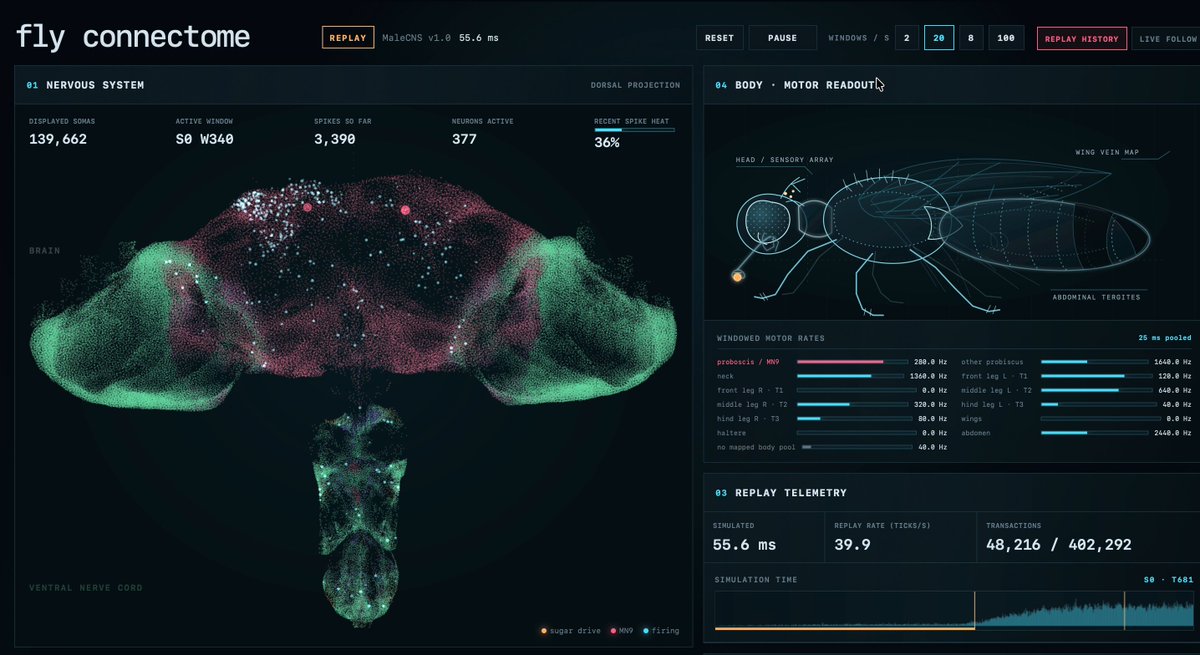This screenshot has height=655, width=1200.
Task: Click the replay rate value 39.9
Action: [x=852, y=545]
